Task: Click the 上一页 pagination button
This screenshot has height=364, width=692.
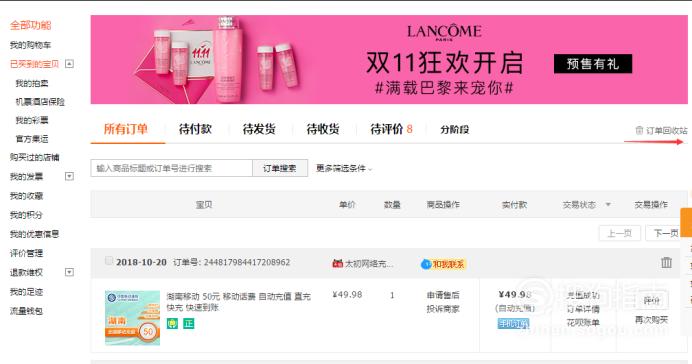Action: click(620, 233)
